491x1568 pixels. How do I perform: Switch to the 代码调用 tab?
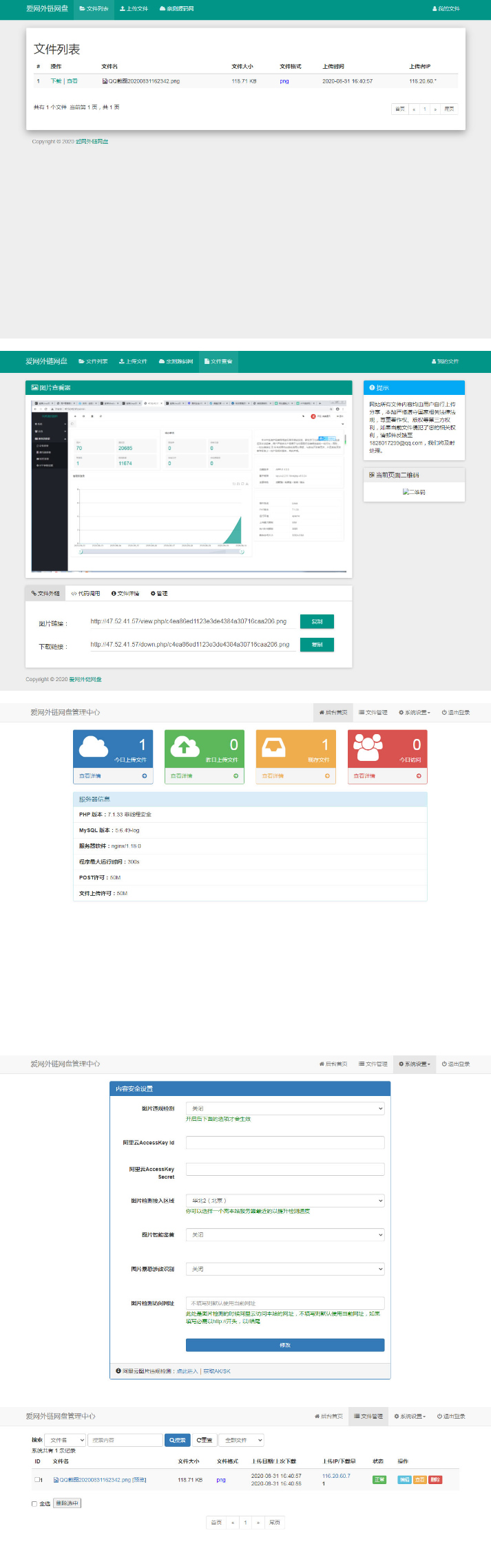click(x=85, y=593)
